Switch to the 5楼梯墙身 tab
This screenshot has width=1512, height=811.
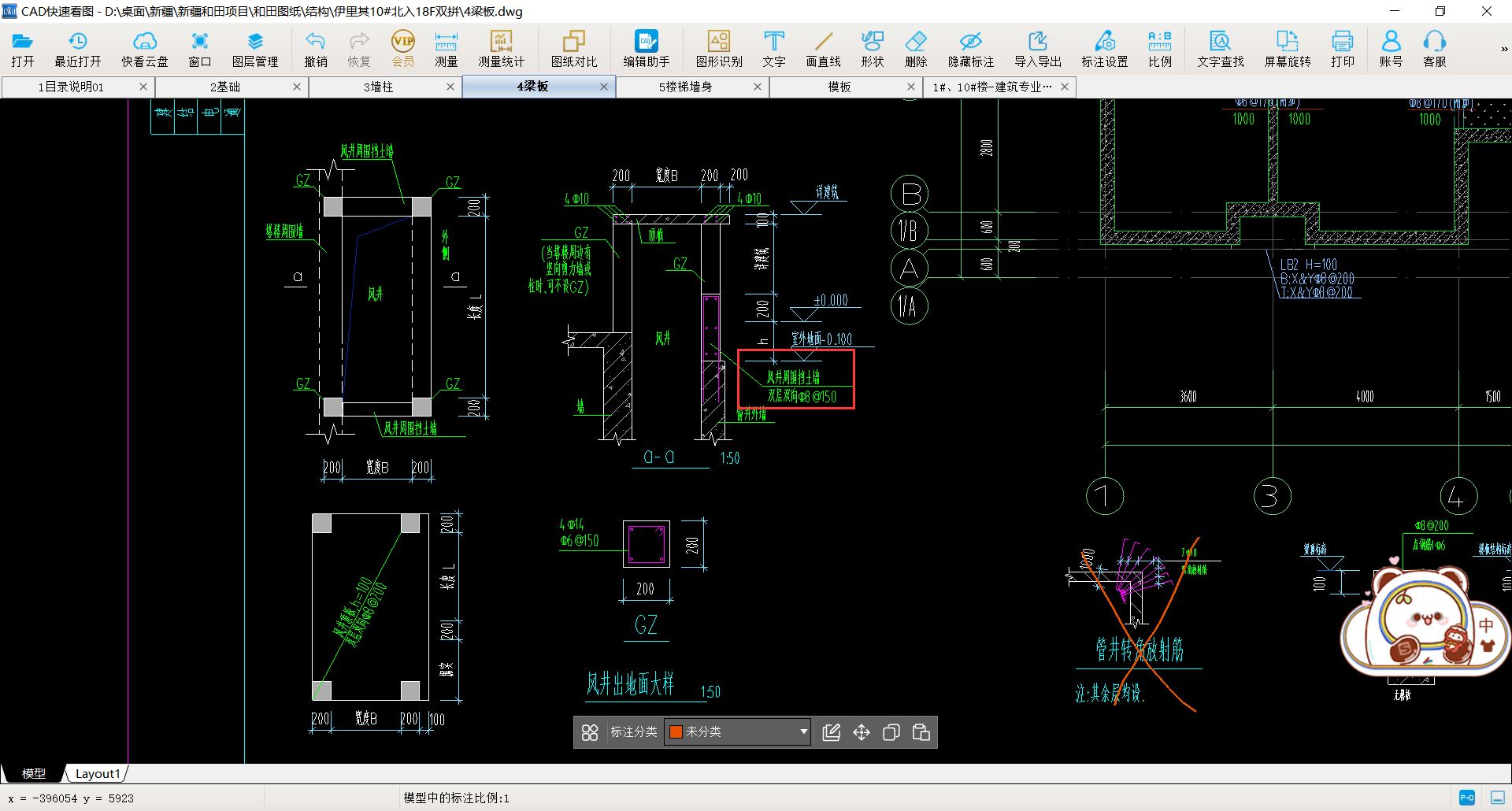[686, 87]
